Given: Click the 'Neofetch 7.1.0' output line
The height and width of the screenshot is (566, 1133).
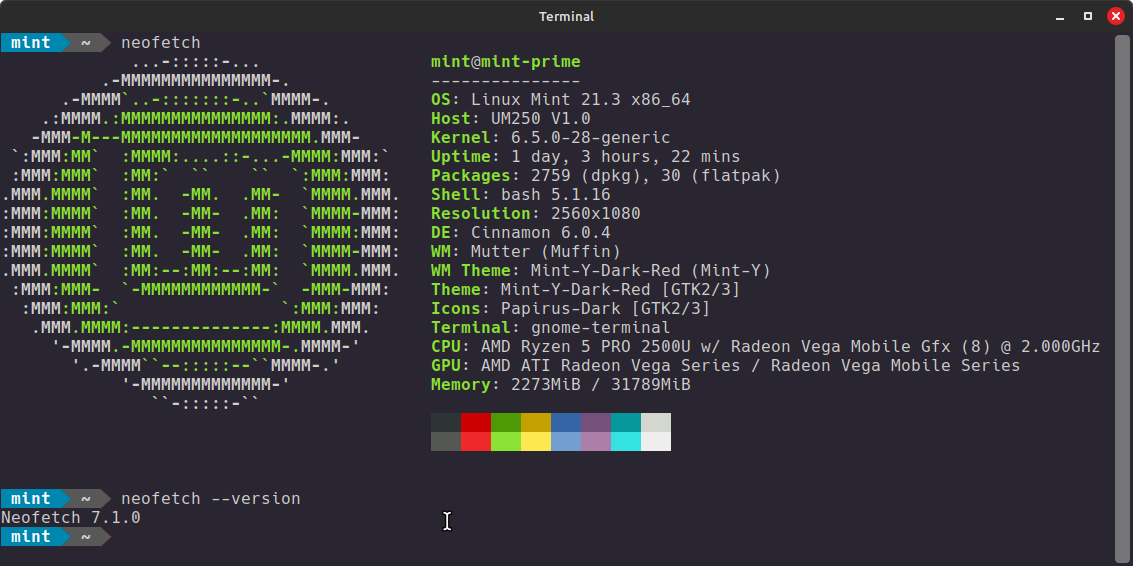Looking at the screenshot, I should tap(71, 518).
